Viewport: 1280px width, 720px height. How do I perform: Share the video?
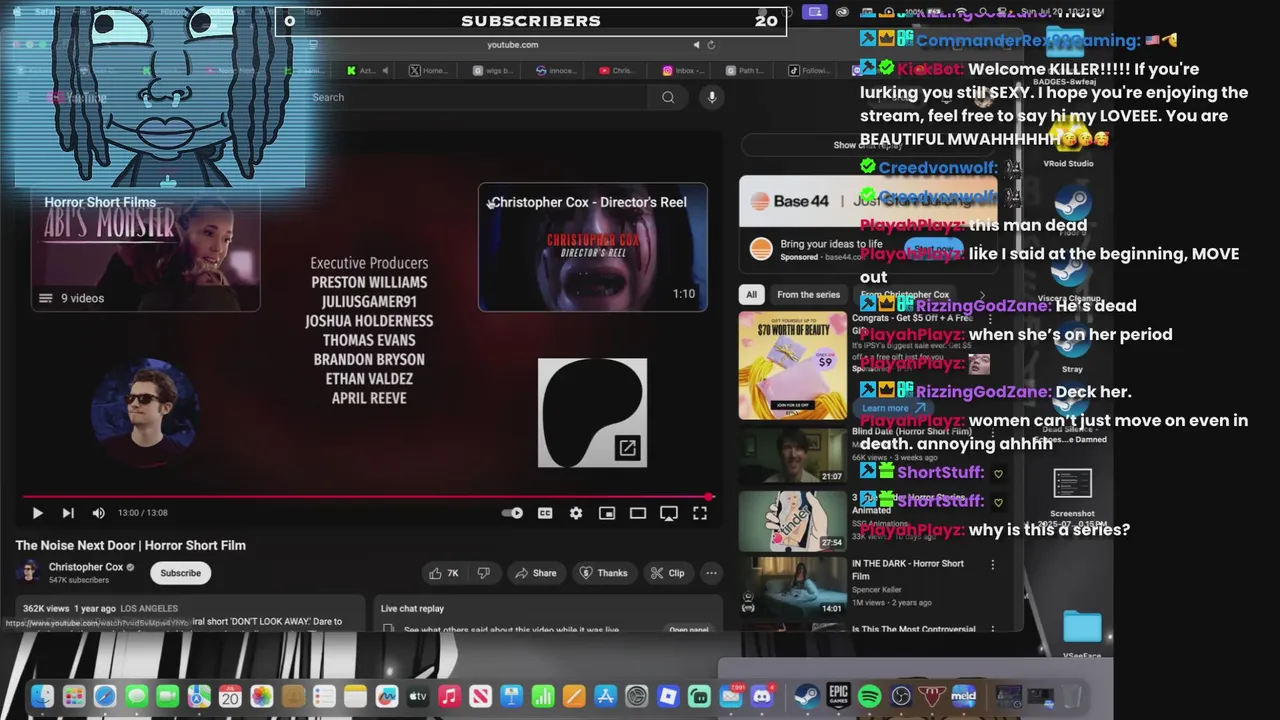click(535, 573)
